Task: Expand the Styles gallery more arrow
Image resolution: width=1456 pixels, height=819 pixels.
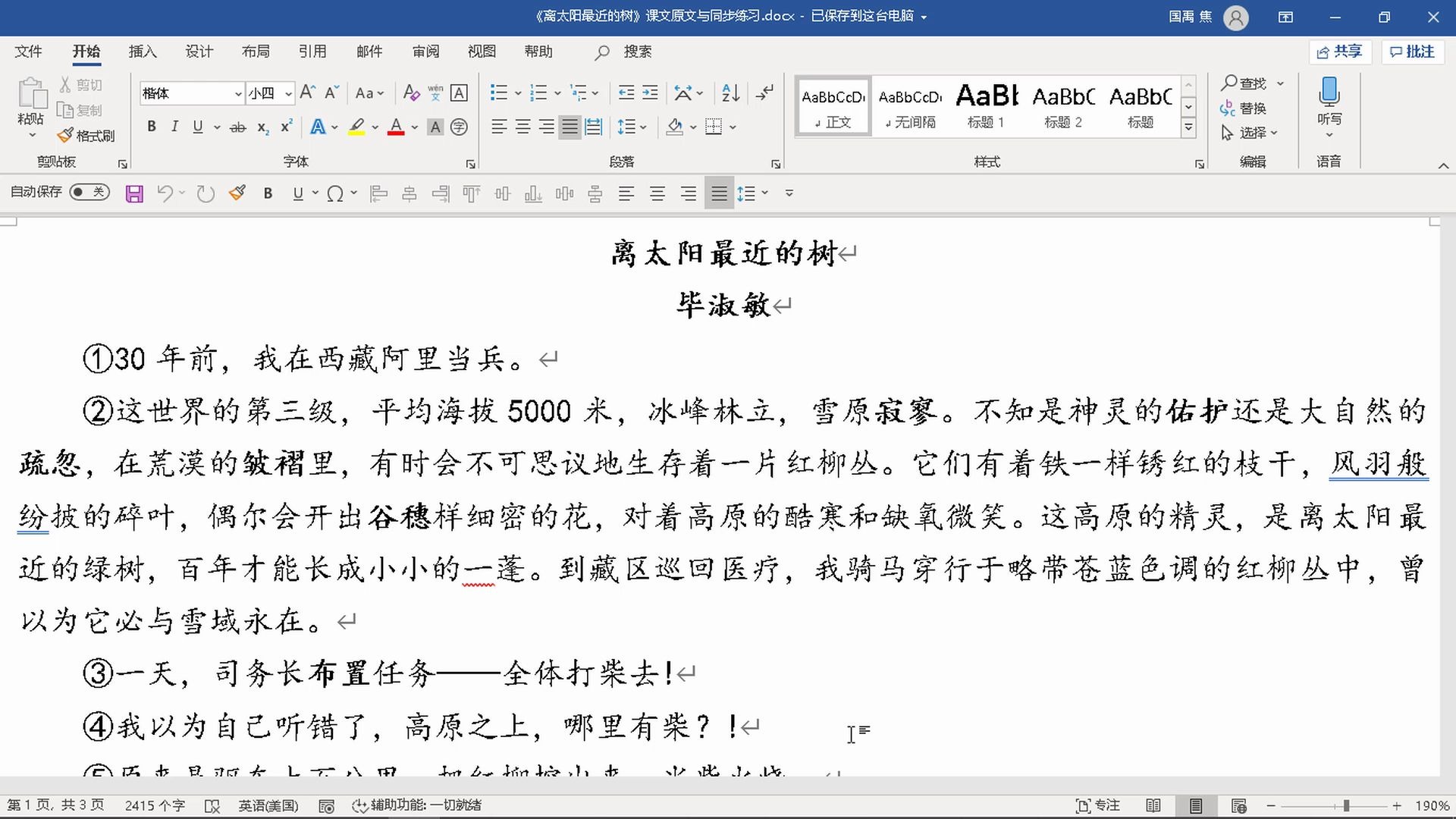Action: 1188,129
